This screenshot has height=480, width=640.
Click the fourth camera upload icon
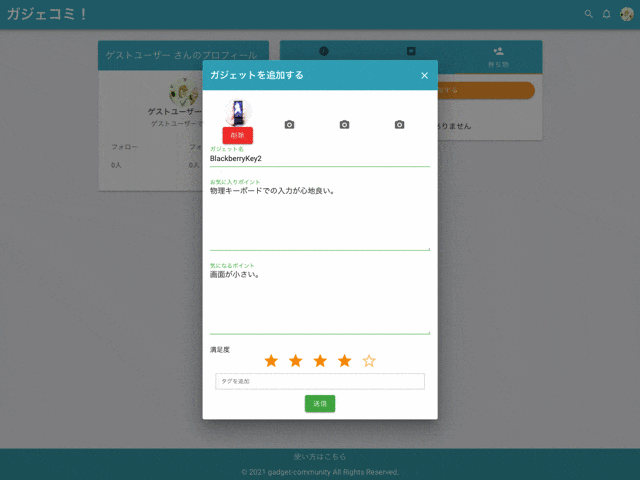pyautogui.click(x=400, y=124)
